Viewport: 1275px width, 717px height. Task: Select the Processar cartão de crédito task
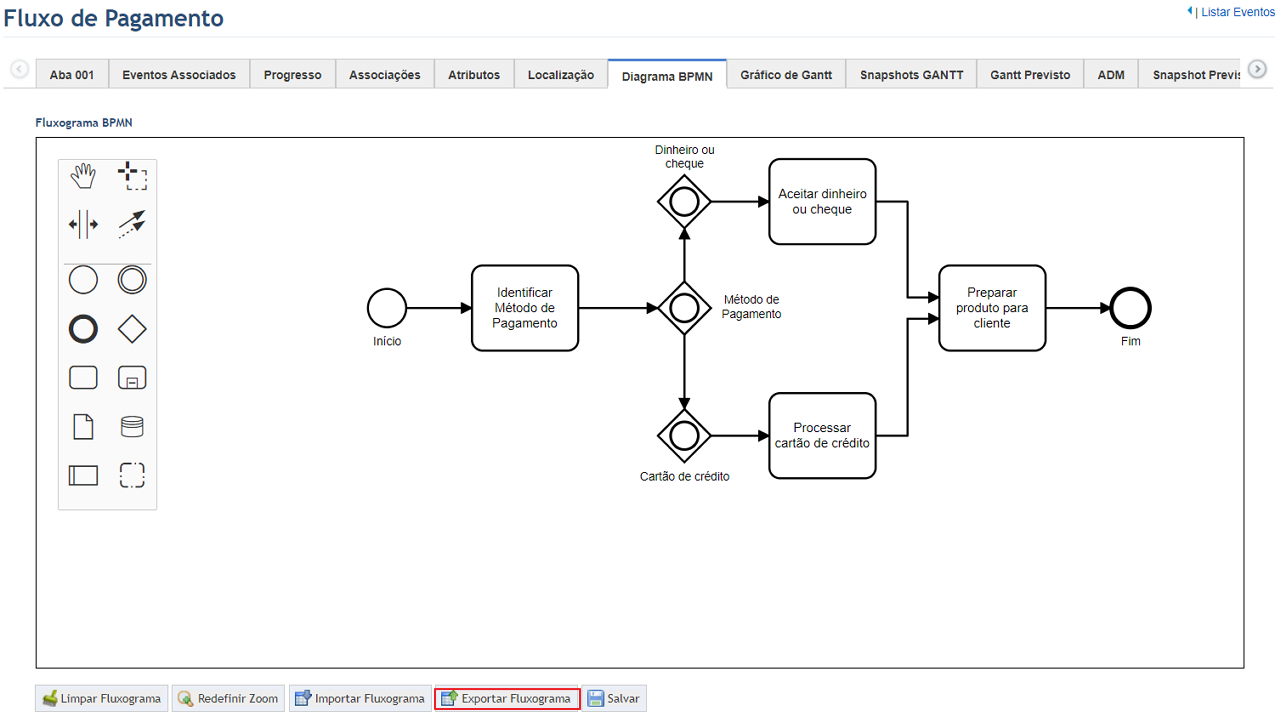822,435
